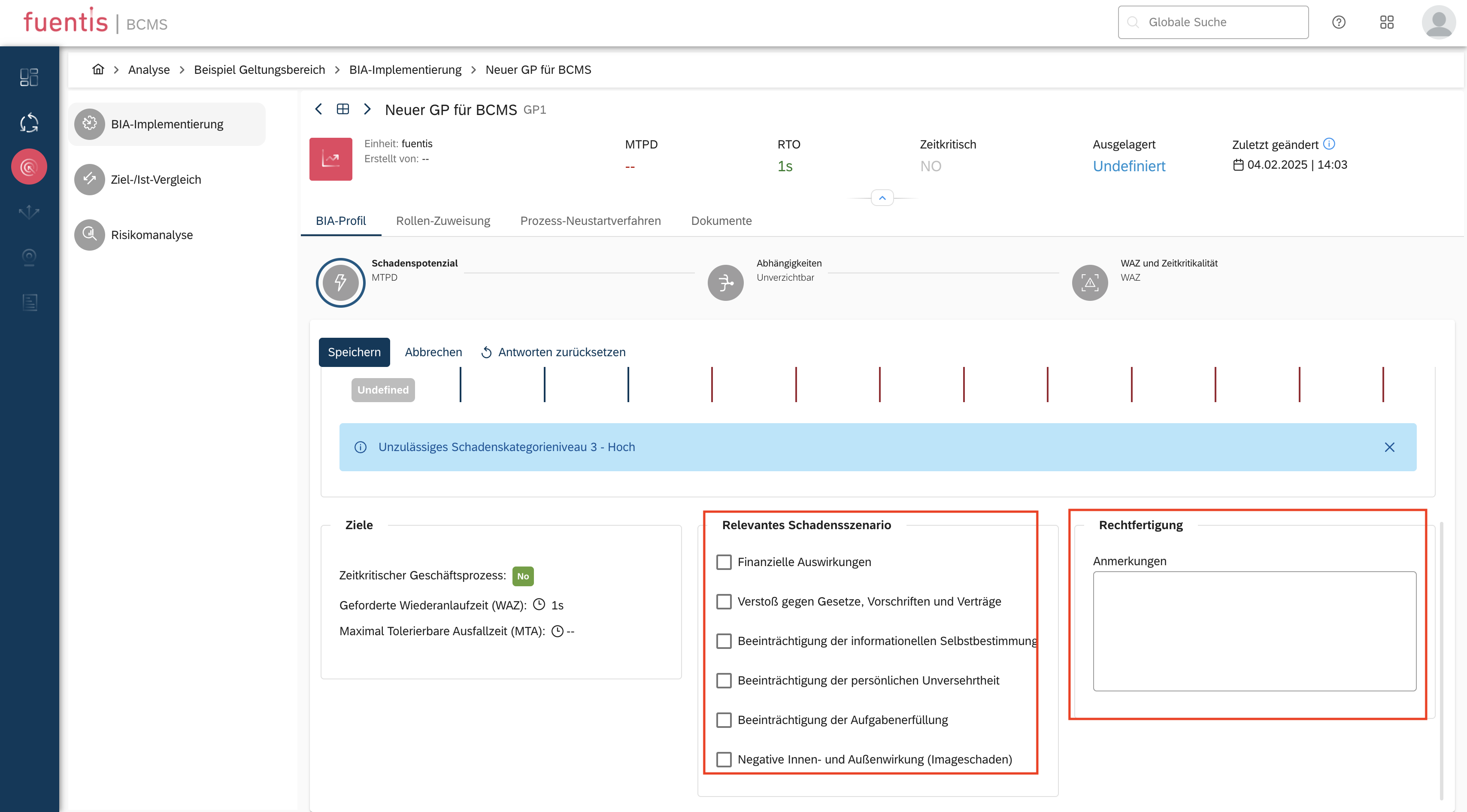
Task: Click into the Anmerkungen text area
Action: point(1254,631)
